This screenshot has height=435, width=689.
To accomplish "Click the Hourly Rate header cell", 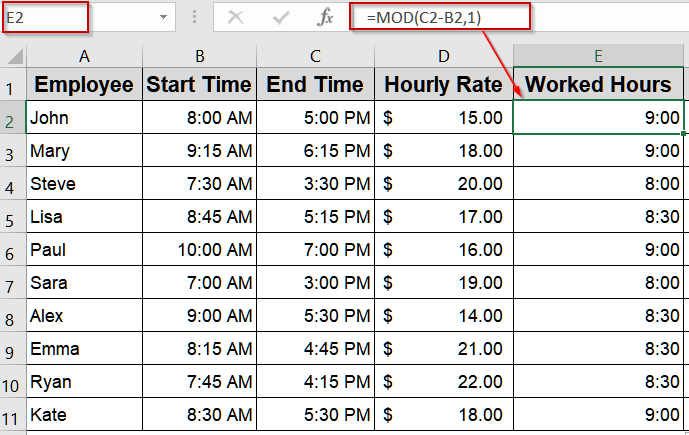I will coord(444,84).
